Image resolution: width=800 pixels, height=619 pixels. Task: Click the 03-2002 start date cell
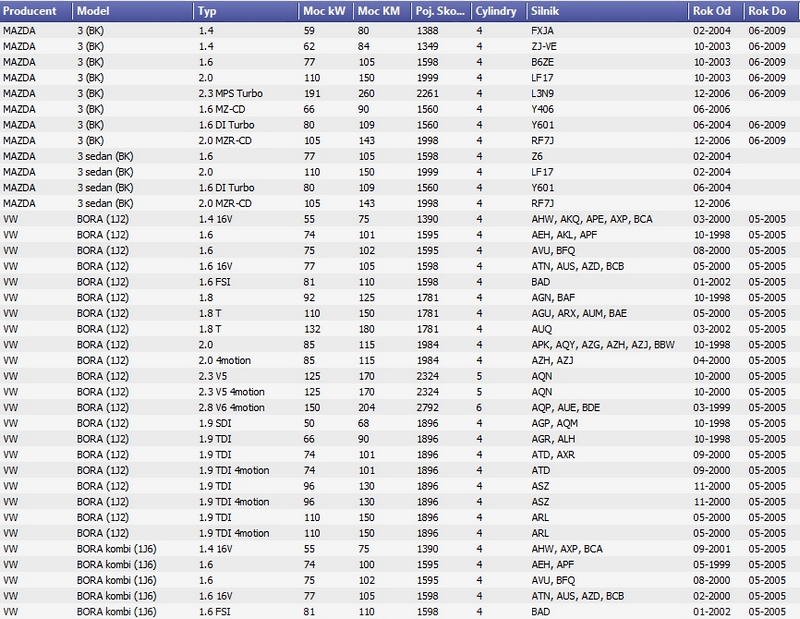pos(712,329)
